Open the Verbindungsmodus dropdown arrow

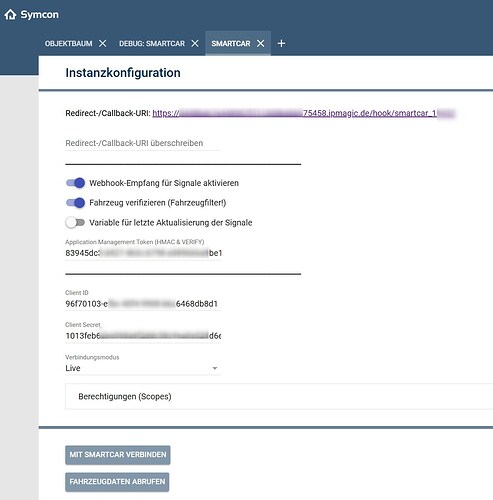coord(215,368)
